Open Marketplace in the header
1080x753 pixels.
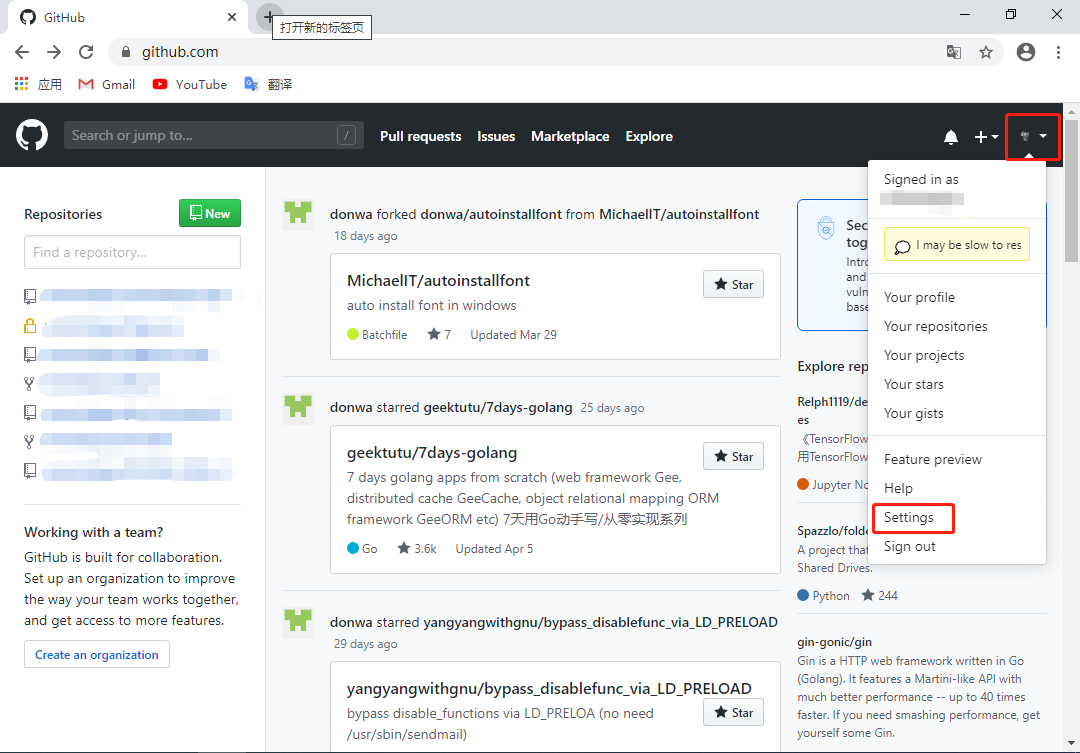(570, 136)
